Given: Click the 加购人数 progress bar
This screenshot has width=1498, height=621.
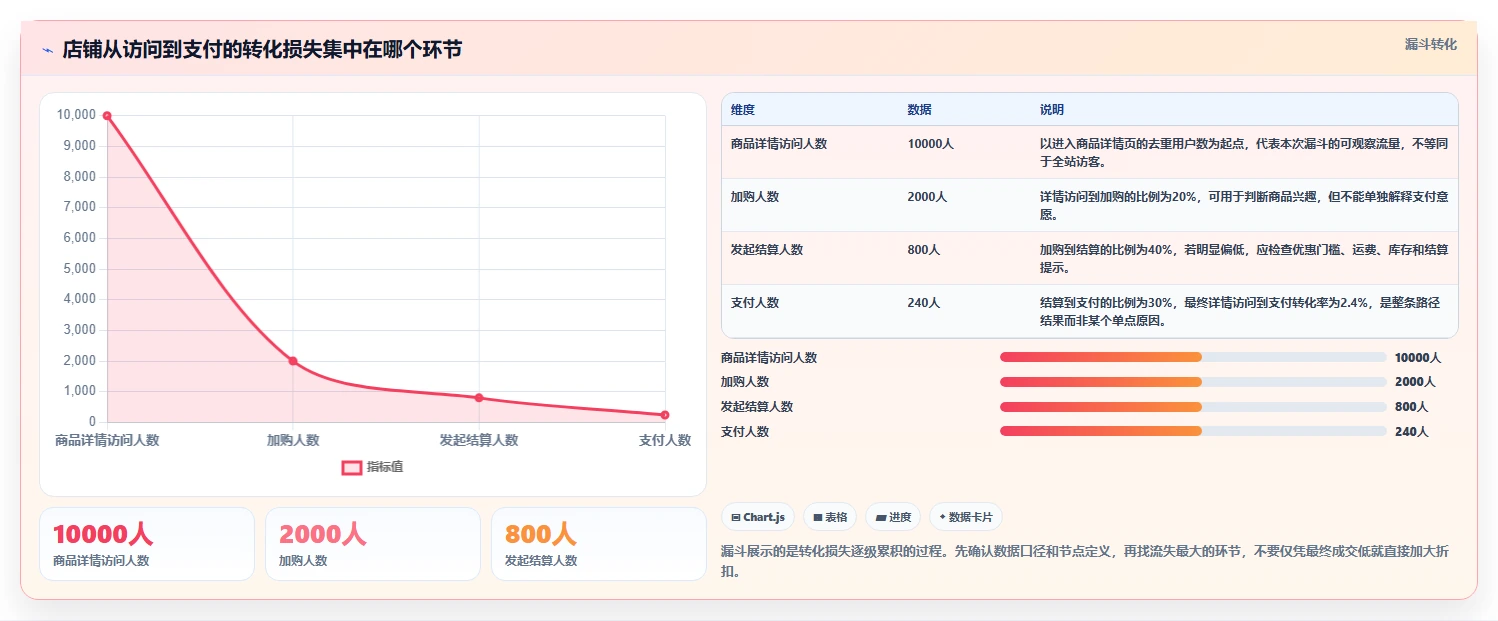Looking at the screenshot, I should coord(1193,382).
